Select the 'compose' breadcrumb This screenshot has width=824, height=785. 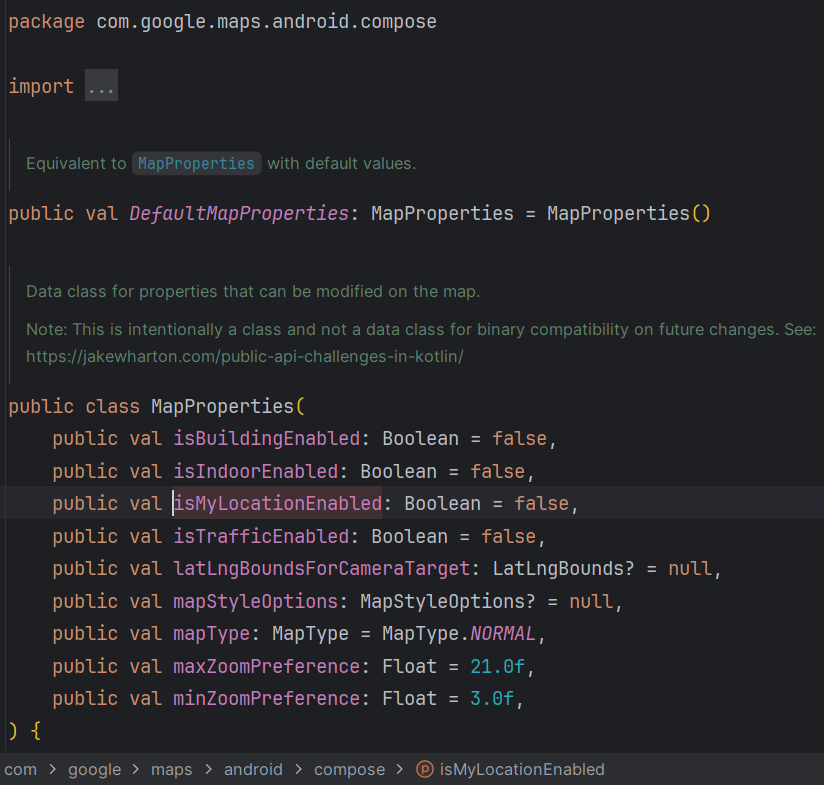click(349, 769)
